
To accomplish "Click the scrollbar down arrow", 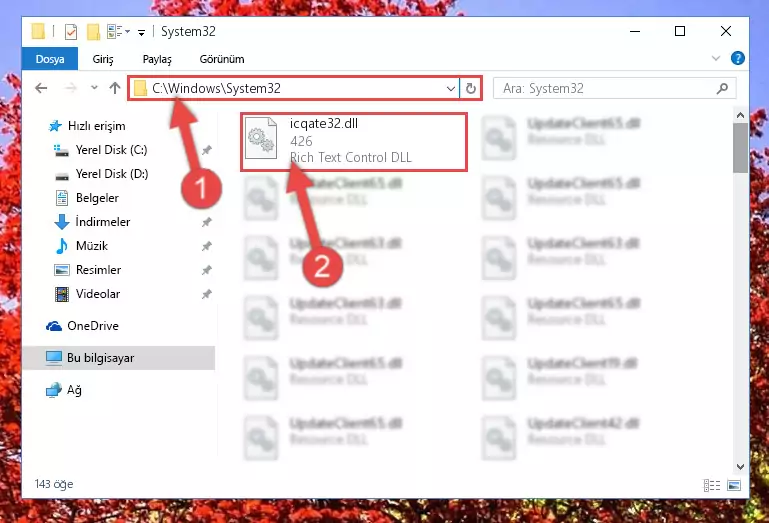I will tap(740, 467).
